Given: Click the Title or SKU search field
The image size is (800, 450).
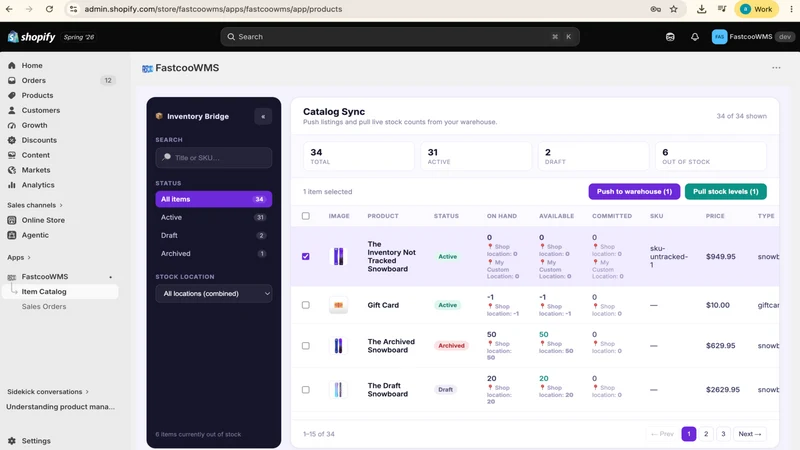Looking at the screenshot, I should (x=214, y=158).
